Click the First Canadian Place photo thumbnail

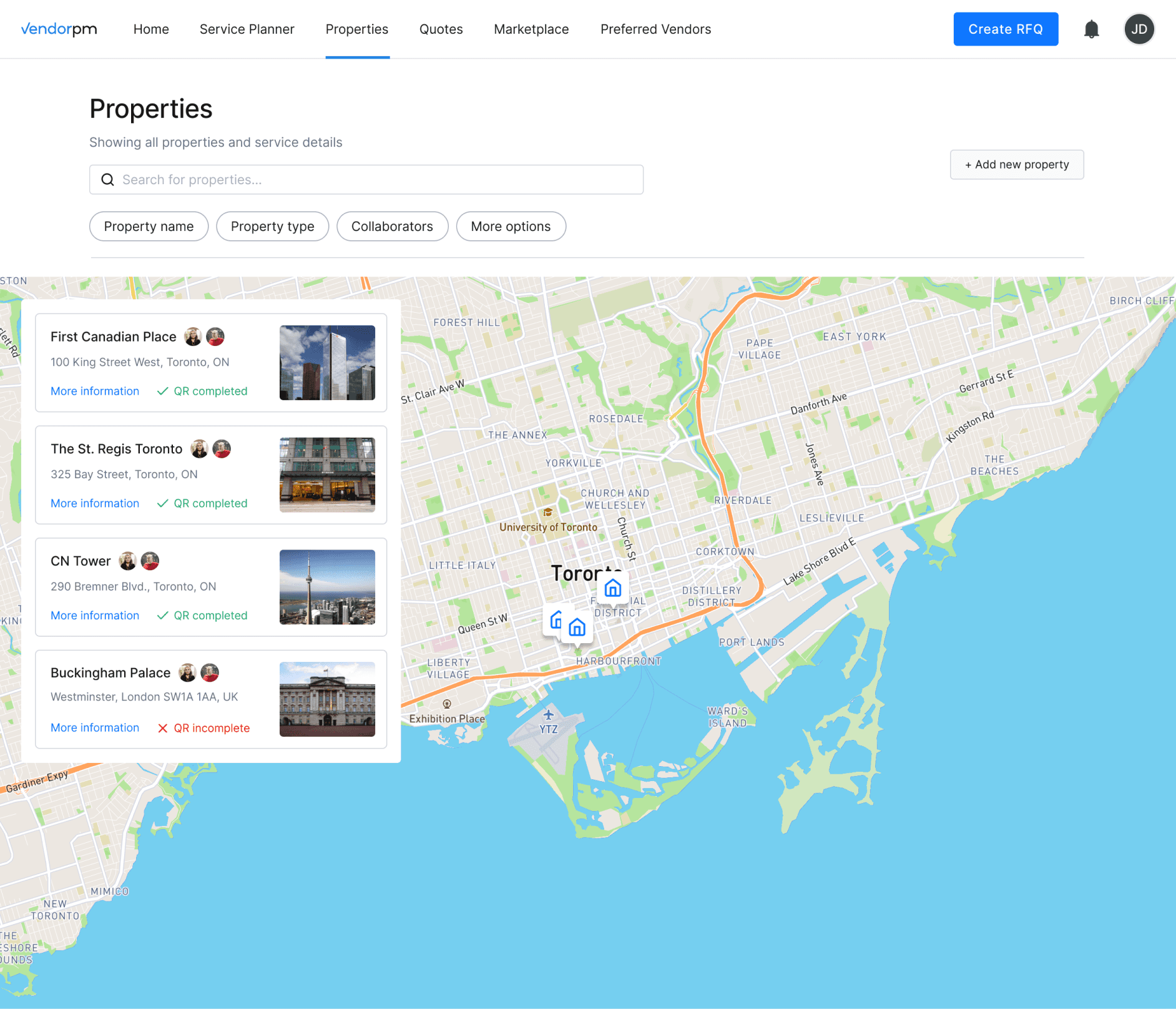[327, 363]
